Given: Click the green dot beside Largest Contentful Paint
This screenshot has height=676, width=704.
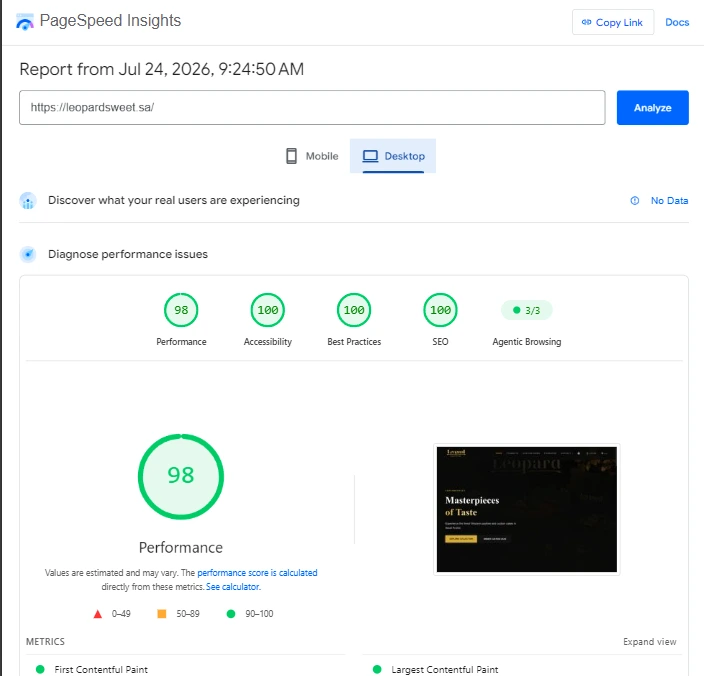Looking at the screenshot, I should point(377,669).
